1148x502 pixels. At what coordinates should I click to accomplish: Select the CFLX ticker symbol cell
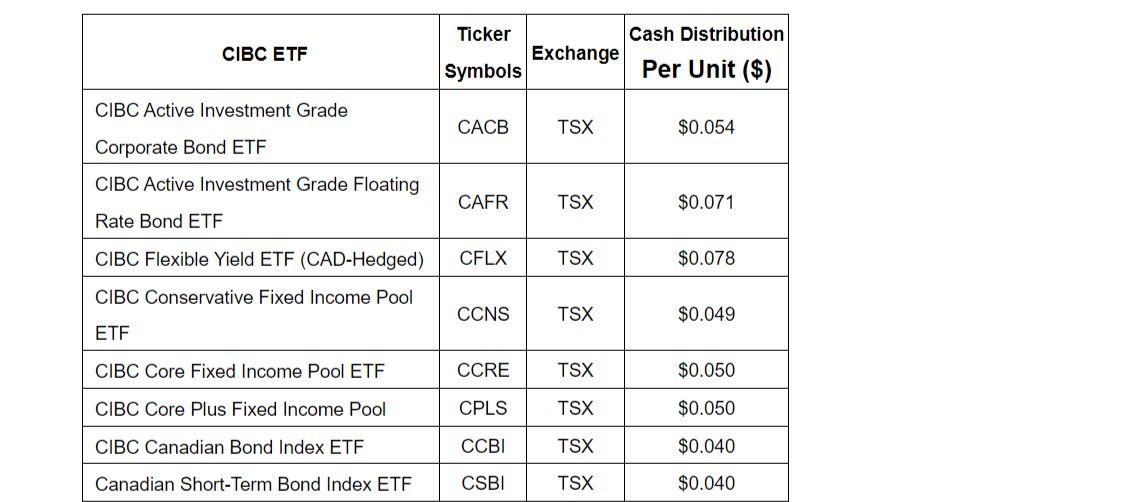point(483,258)
